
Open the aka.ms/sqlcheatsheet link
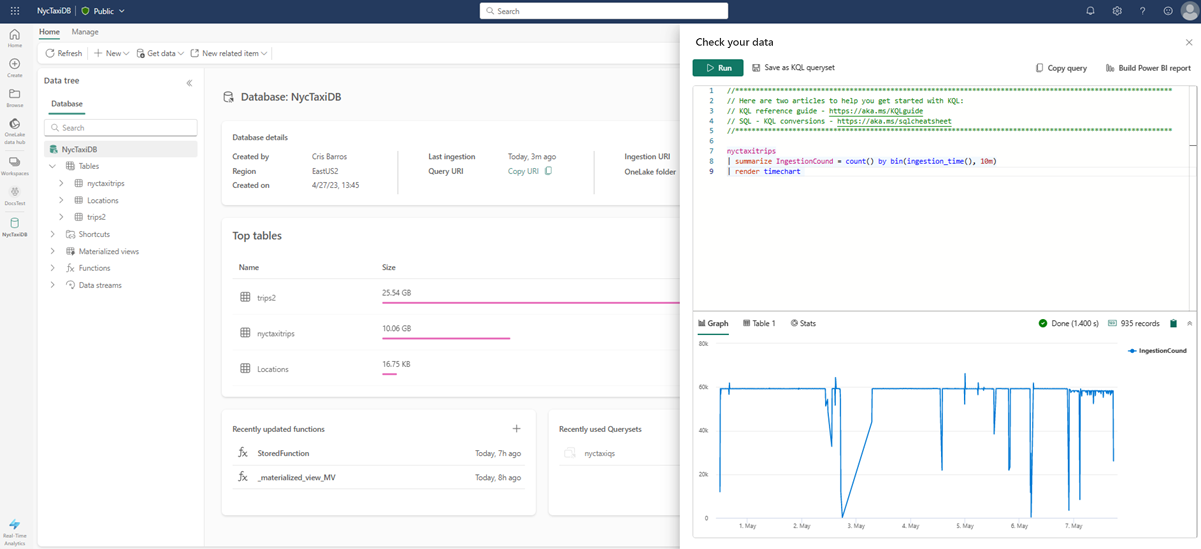[x=894, y=121]
